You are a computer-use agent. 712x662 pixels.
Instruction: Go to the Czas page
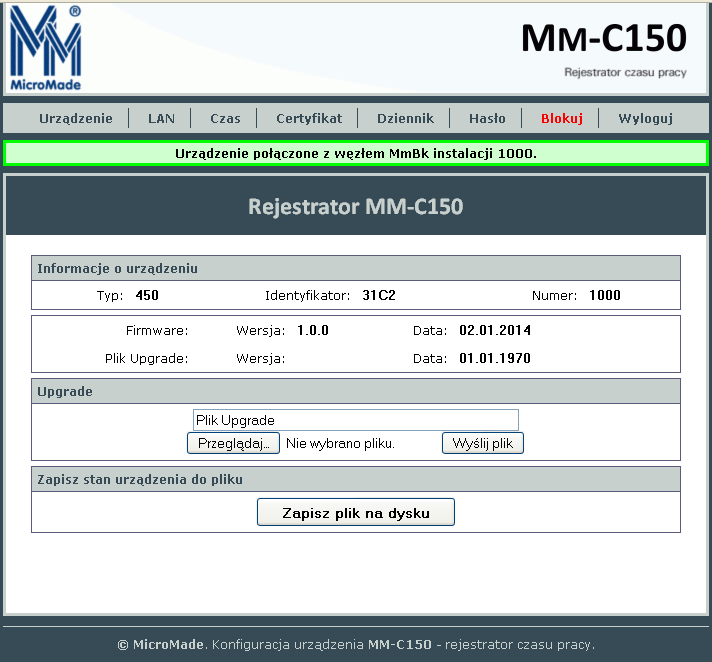[x=225, y=119]
